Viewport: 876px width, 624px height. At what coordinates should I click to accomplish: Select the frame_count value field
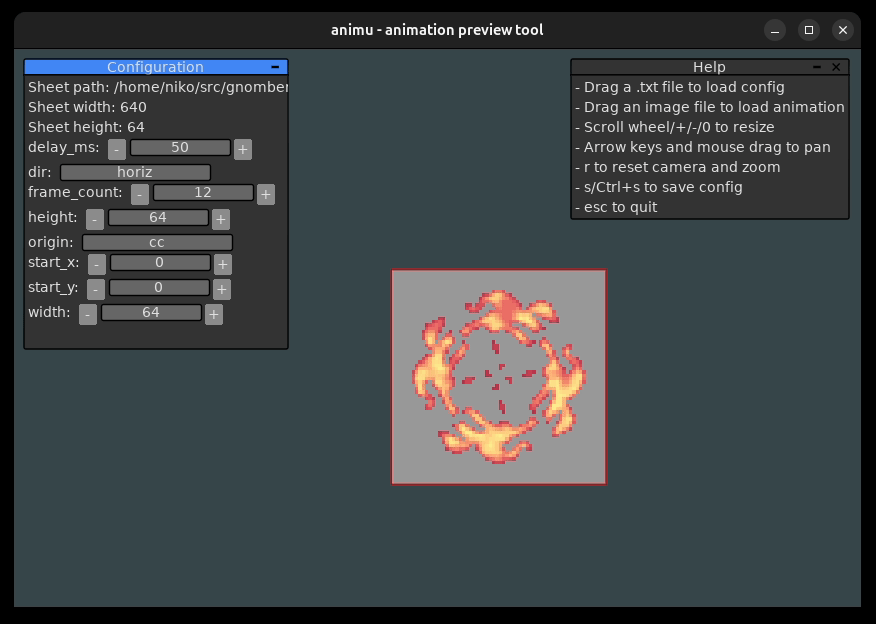click(x=201, y=193)
